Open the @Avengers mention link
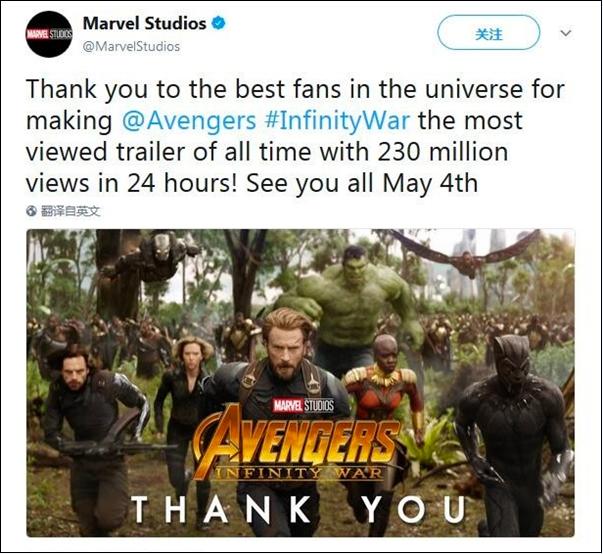This screenshot has width=603, height=554. click(189, 121)
